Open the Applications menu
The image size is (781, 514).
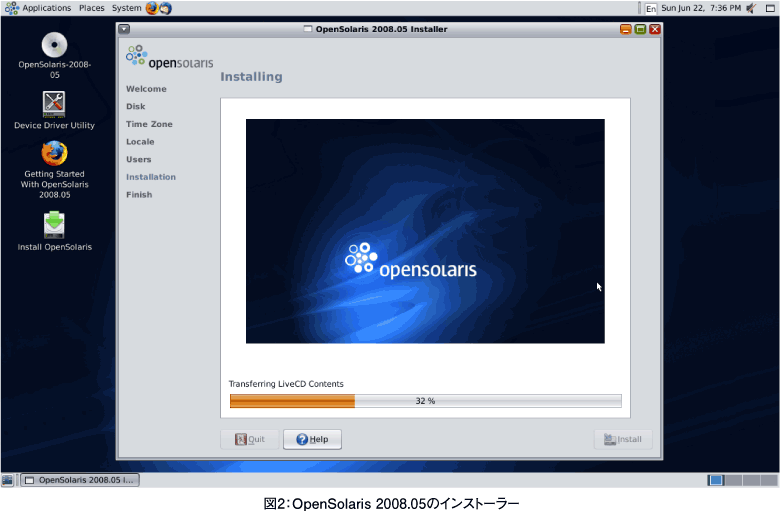[46, 8]
